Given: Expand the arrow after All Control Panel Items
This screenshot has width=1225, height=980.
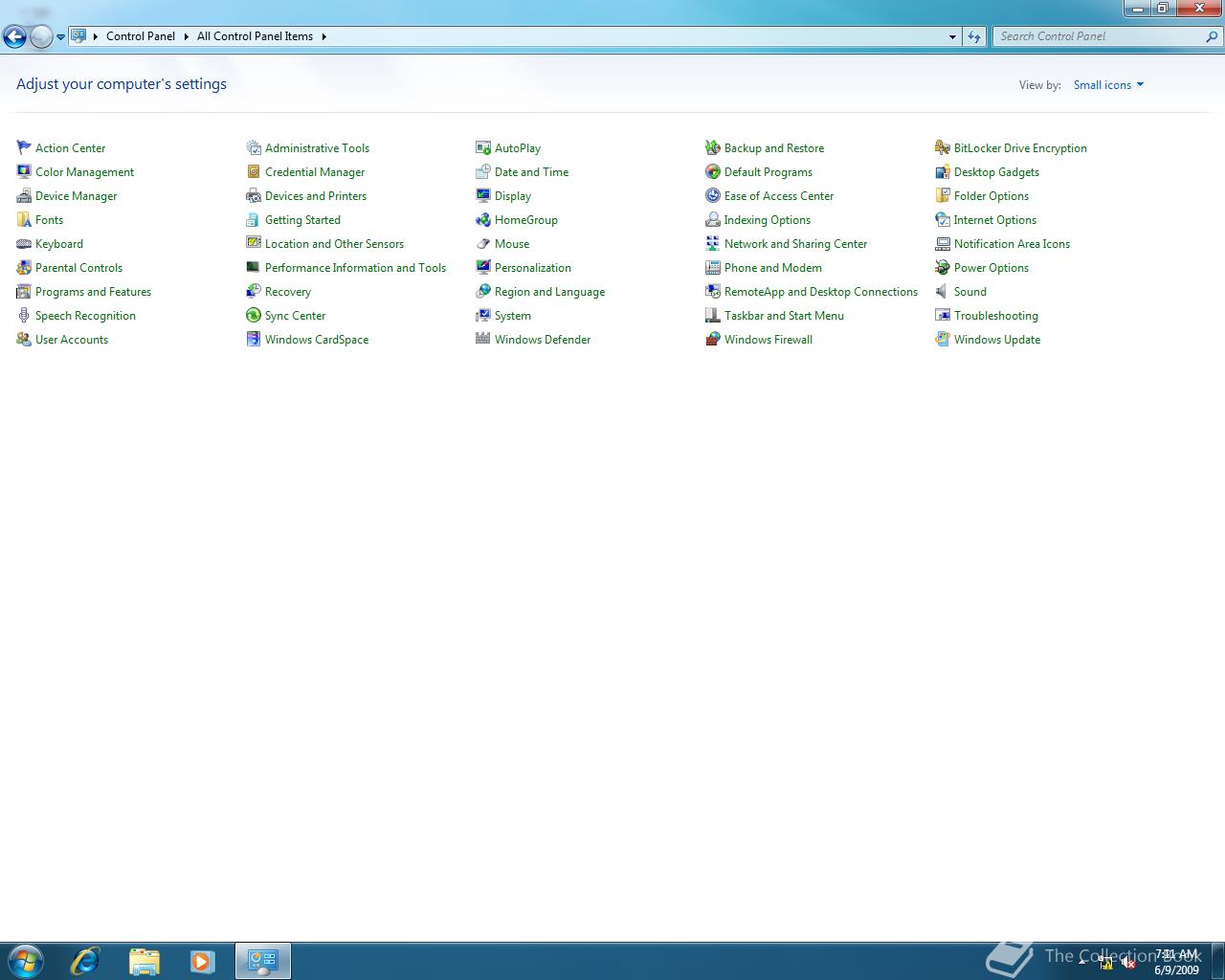Looking at the screenshot, I should [323, 36].
